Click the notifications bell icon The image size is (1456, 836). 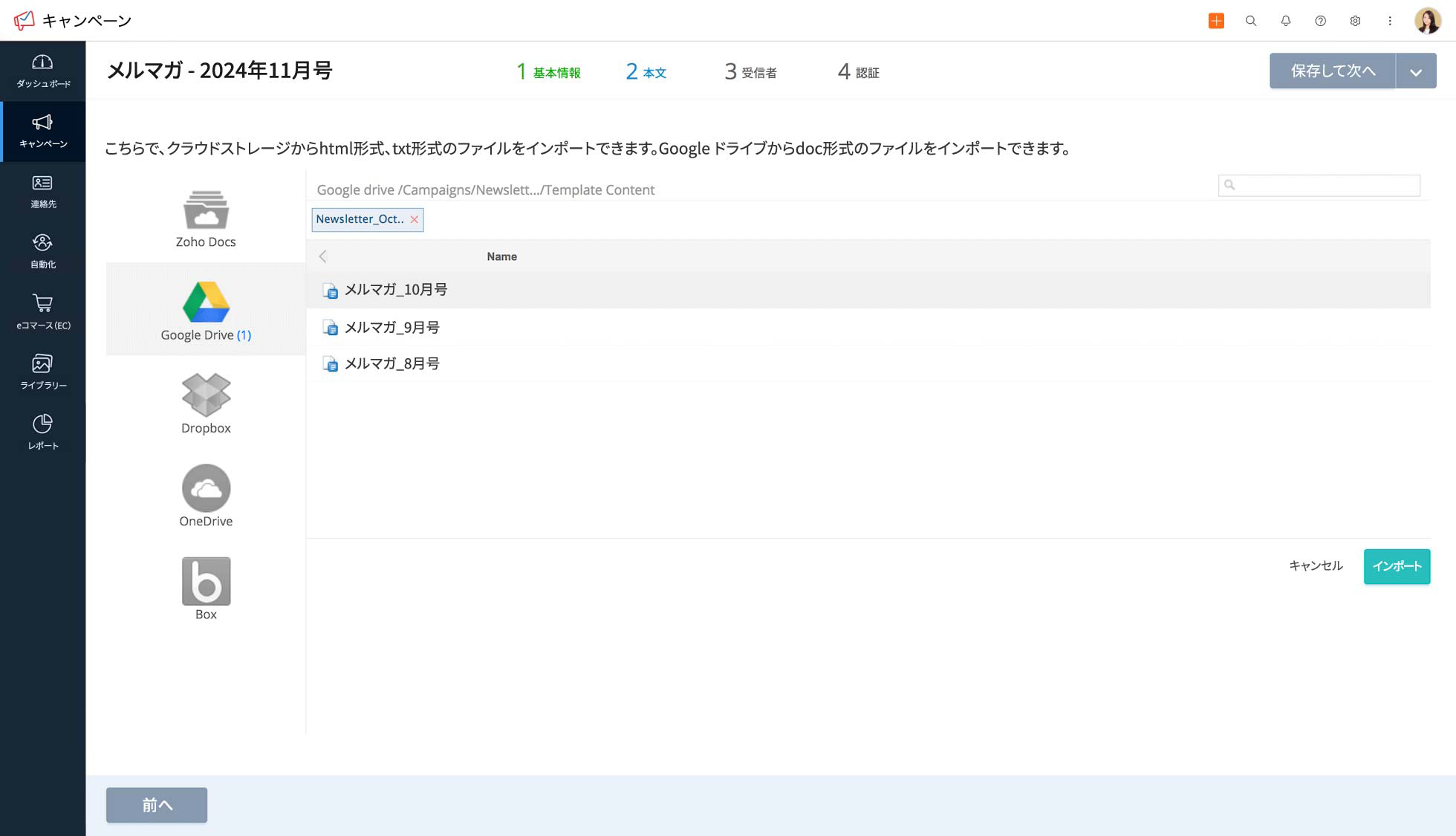click(1285, 21)
